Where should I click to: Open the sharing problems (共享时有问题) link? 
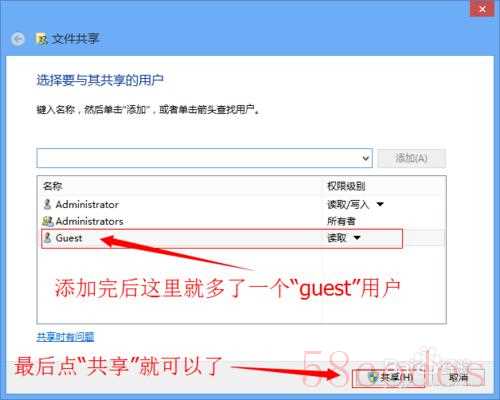[x=65, y=337]
